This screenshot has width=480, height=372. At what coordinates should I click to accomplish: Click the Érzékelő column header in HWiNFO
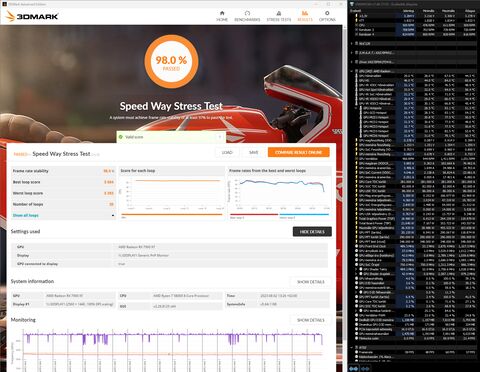click(356, 11)
